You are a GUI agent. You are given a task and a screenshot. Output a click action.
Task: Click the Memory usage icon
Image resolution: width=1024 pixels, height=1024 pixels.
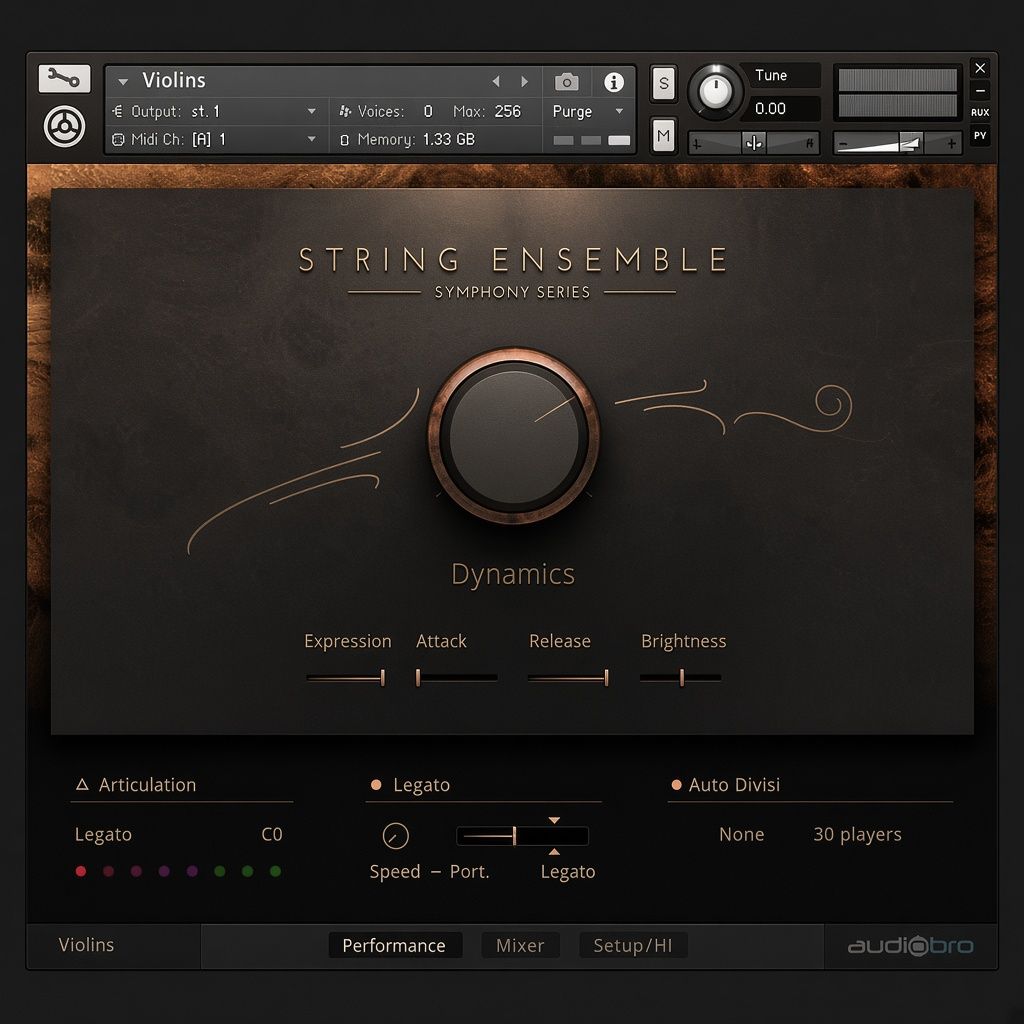tap(344, 140)
